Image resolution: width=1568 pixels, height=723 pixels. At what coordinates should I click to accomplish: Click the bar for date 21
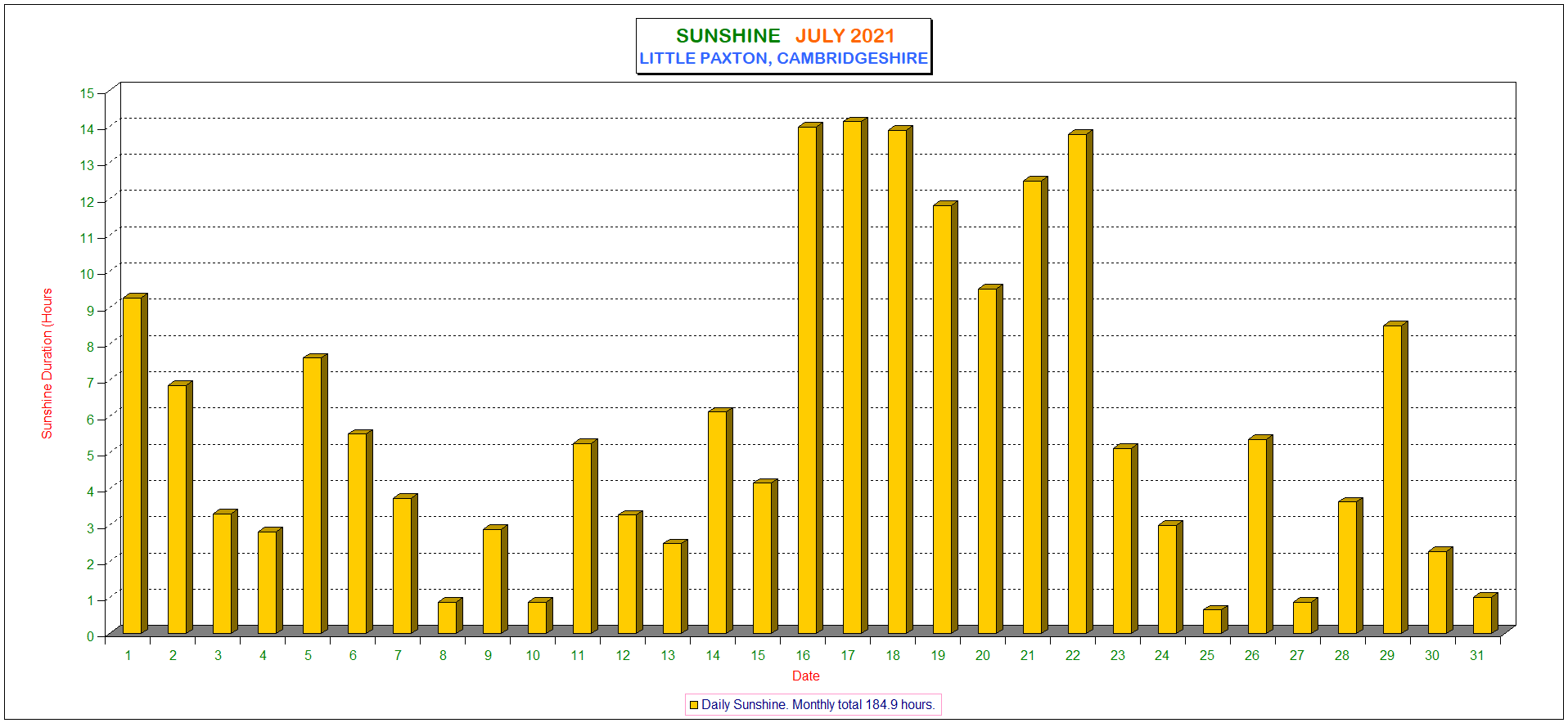pos(1035,406)
